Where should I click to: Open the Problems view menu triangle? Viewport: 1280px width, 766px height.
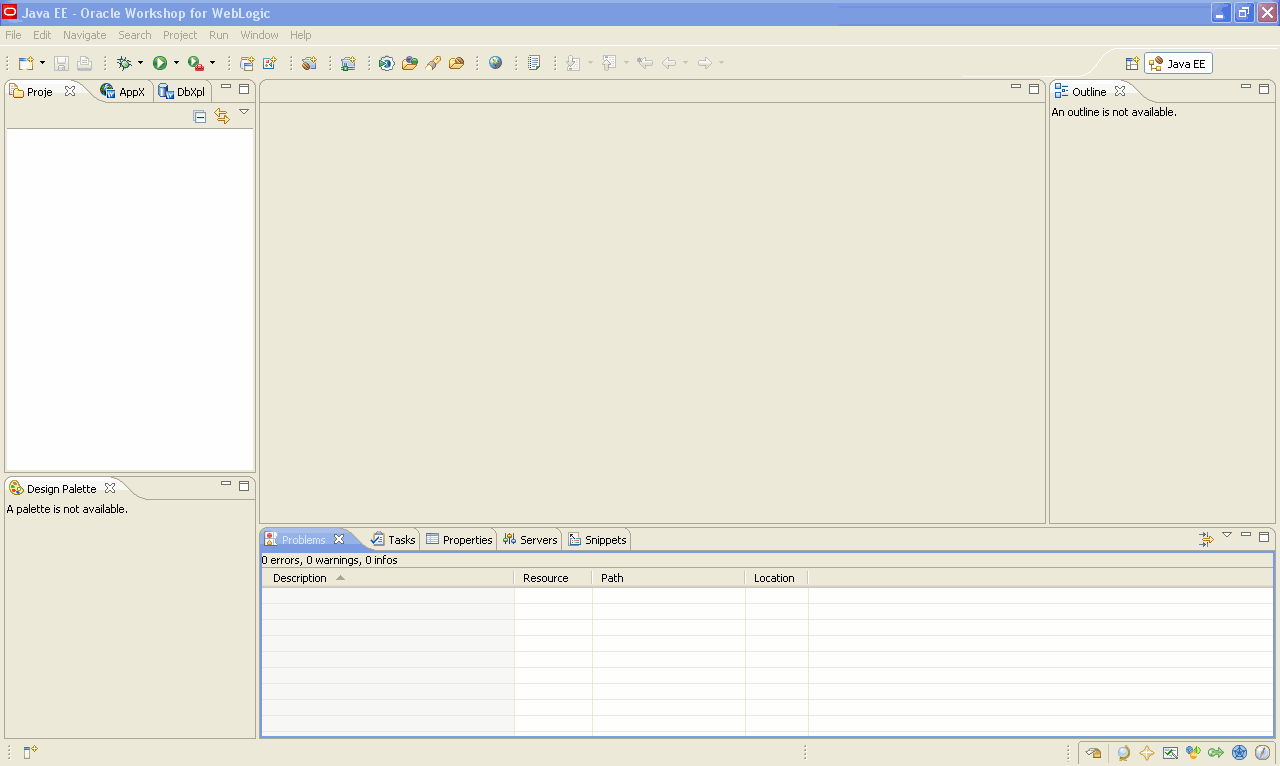coord(1227,535)
